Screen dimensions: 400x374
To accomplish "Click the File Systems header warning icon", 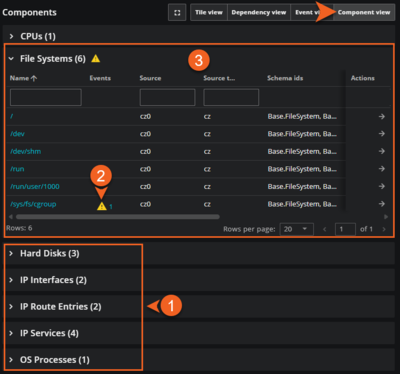I will 96,59.
